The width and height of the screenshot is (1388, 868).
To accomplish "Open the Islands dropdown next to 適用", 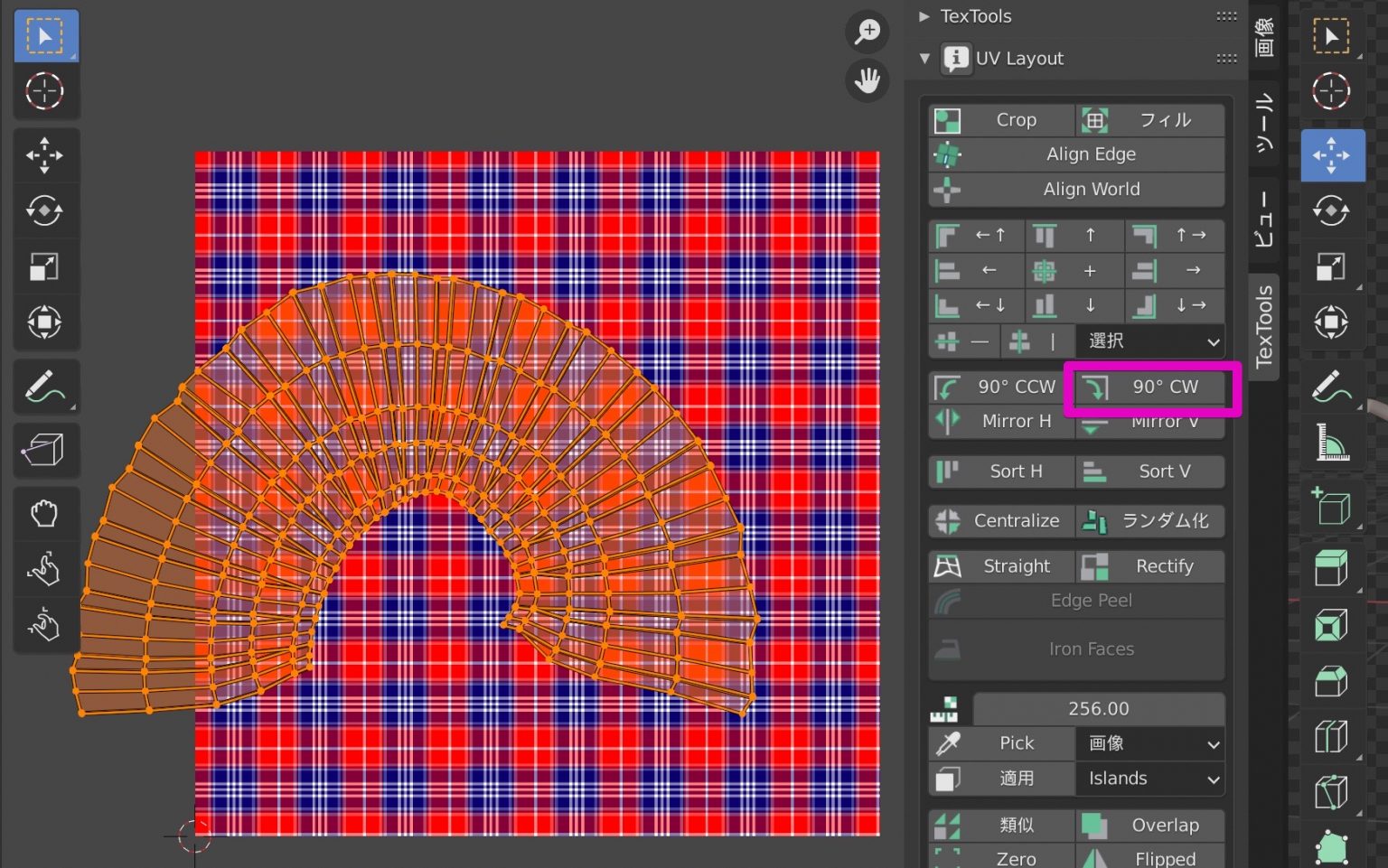I will click(1149, 778).
